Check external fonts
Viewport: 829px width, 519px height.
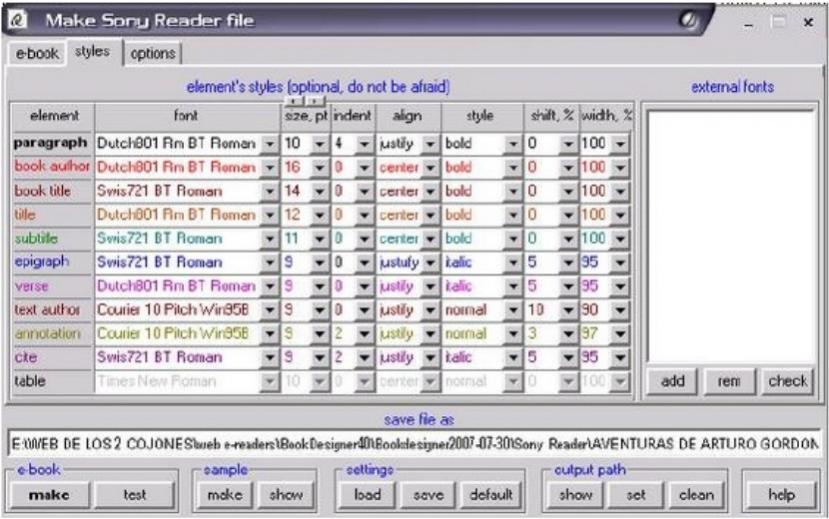(787, 381)
